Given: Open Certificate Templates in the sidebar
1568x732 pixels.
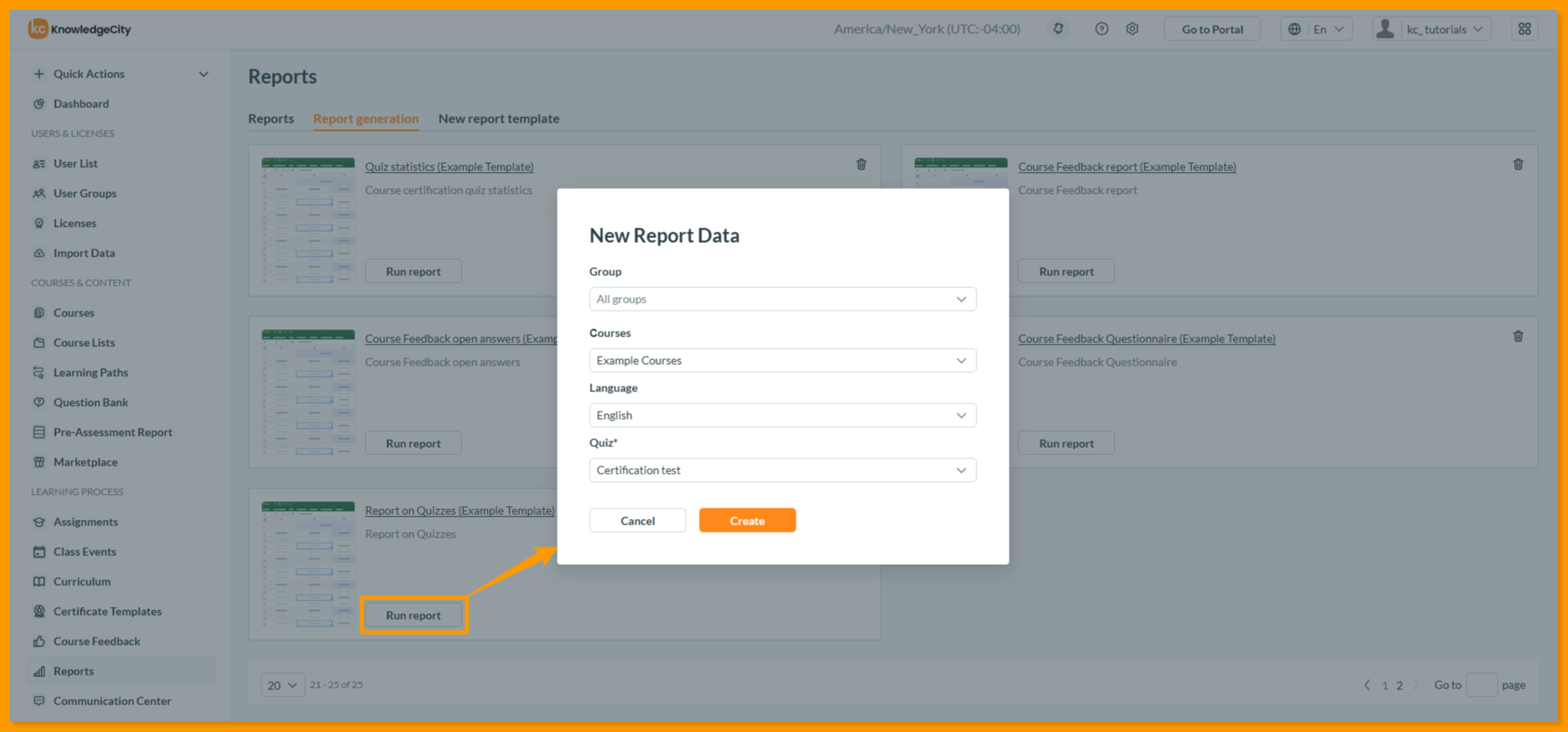Looking at the screenshot, I should pos(107,611).
